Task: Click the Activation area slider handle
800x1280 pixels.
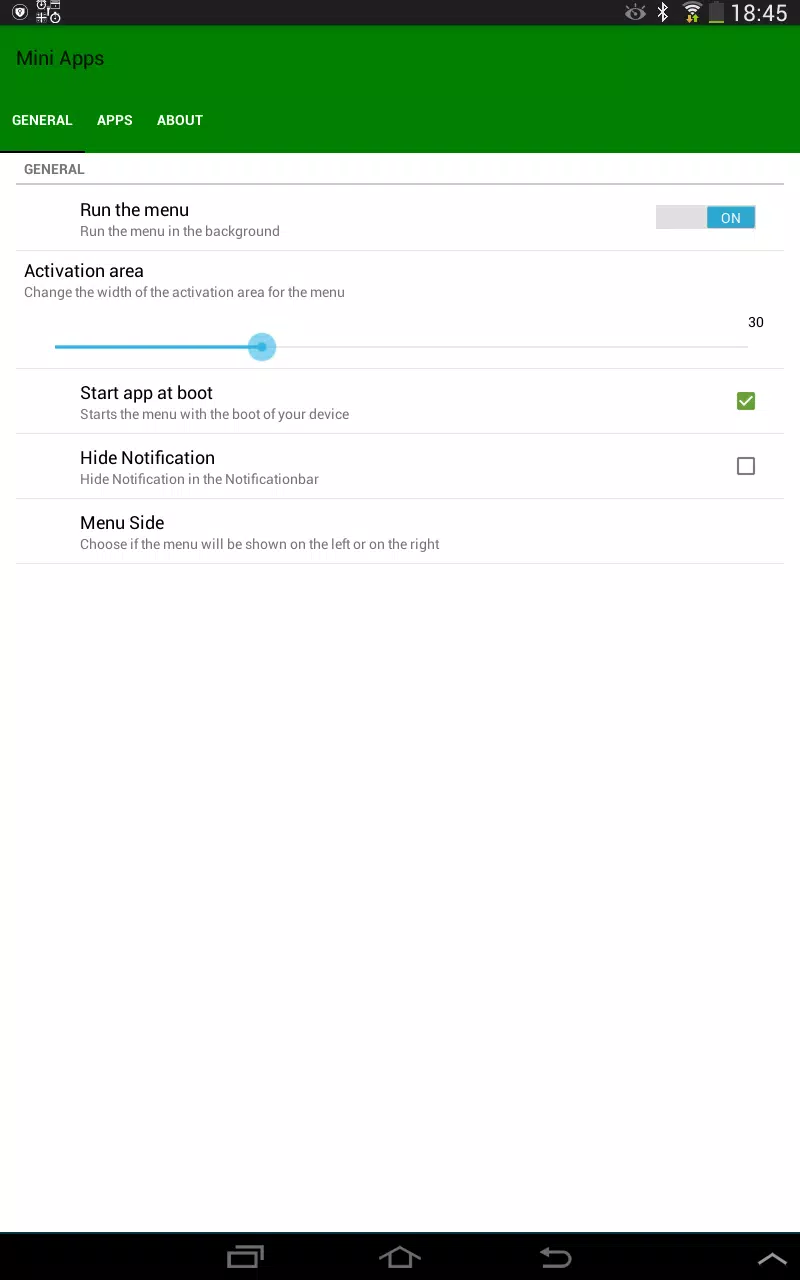Action: tap(262, 347)
